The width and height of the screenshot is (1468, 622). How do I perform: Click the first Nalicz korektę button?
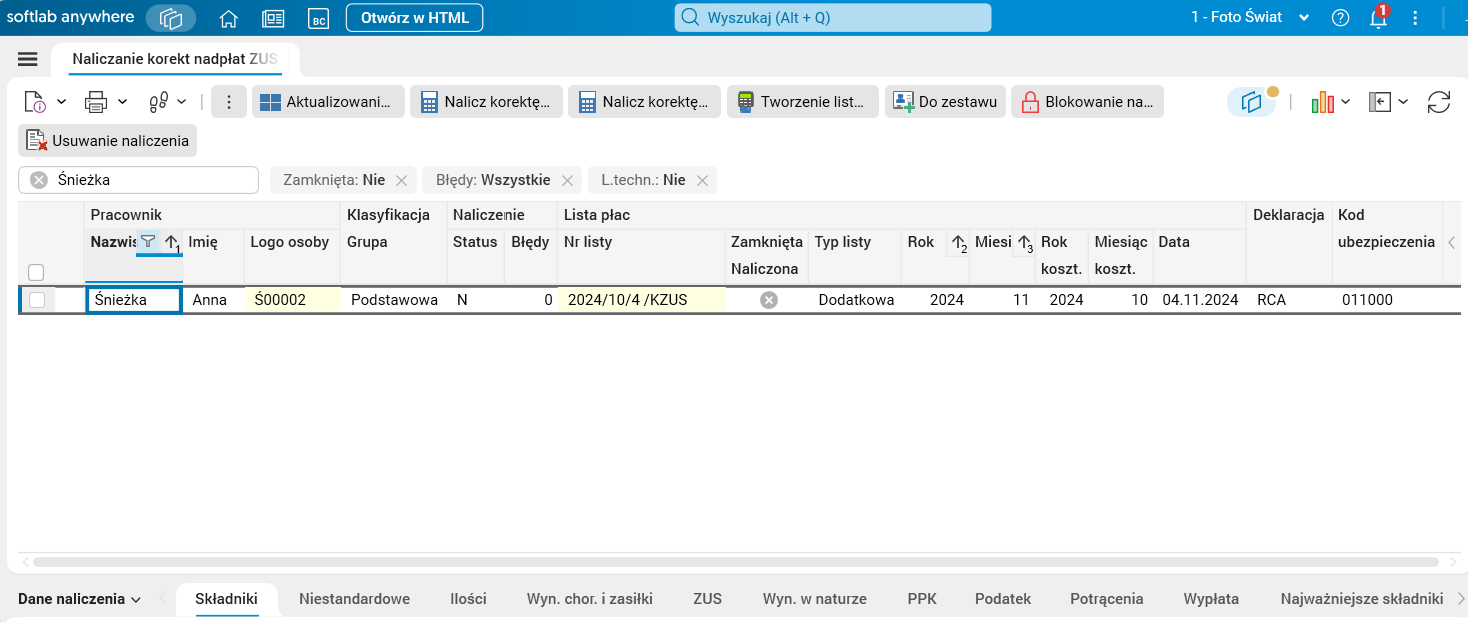pos(486,101)
